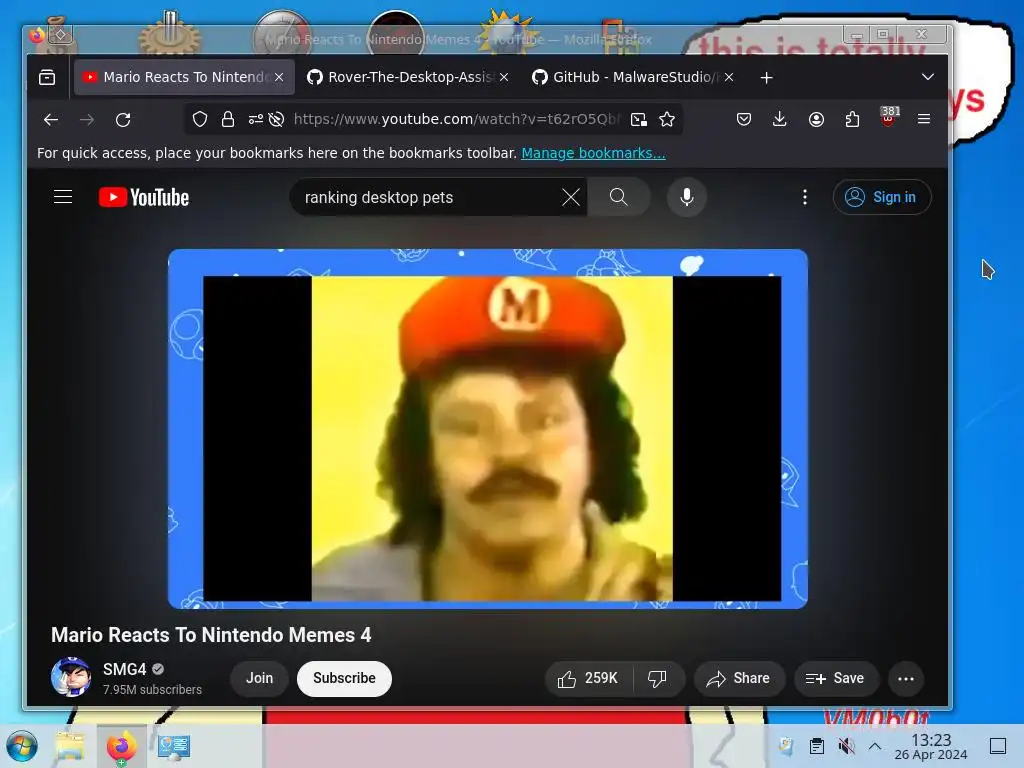The height and width of the screenshot is (768, 1024).
Task: Save page to Pocket
Action: [744, 119]
